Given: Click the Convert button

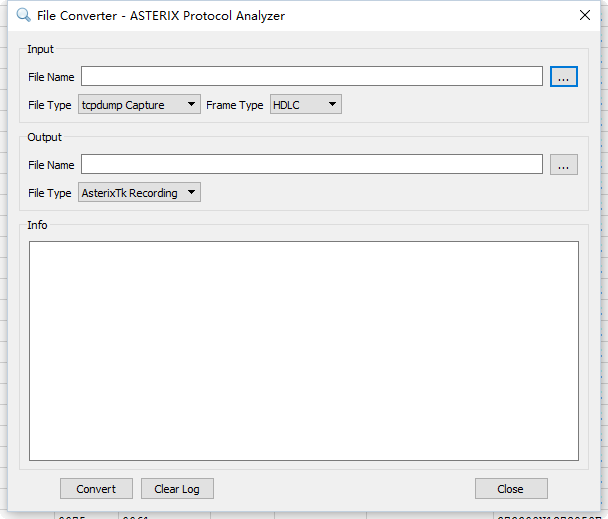Looking at the screenshot, I should 96,489.
